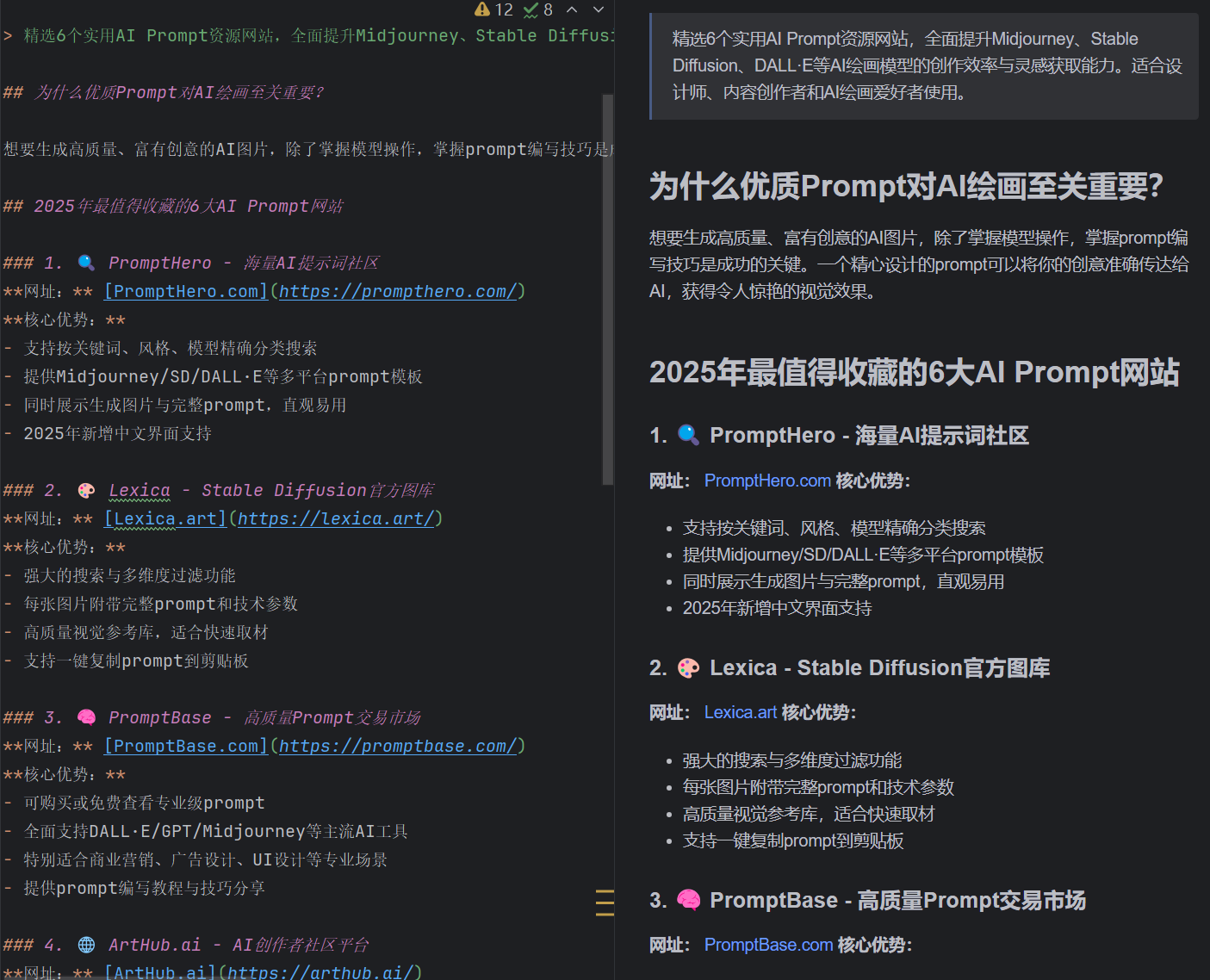1210x980 pixels.
Task: Click the https://arthub.ai/ URL in editor
Action: tap(320, 971)
